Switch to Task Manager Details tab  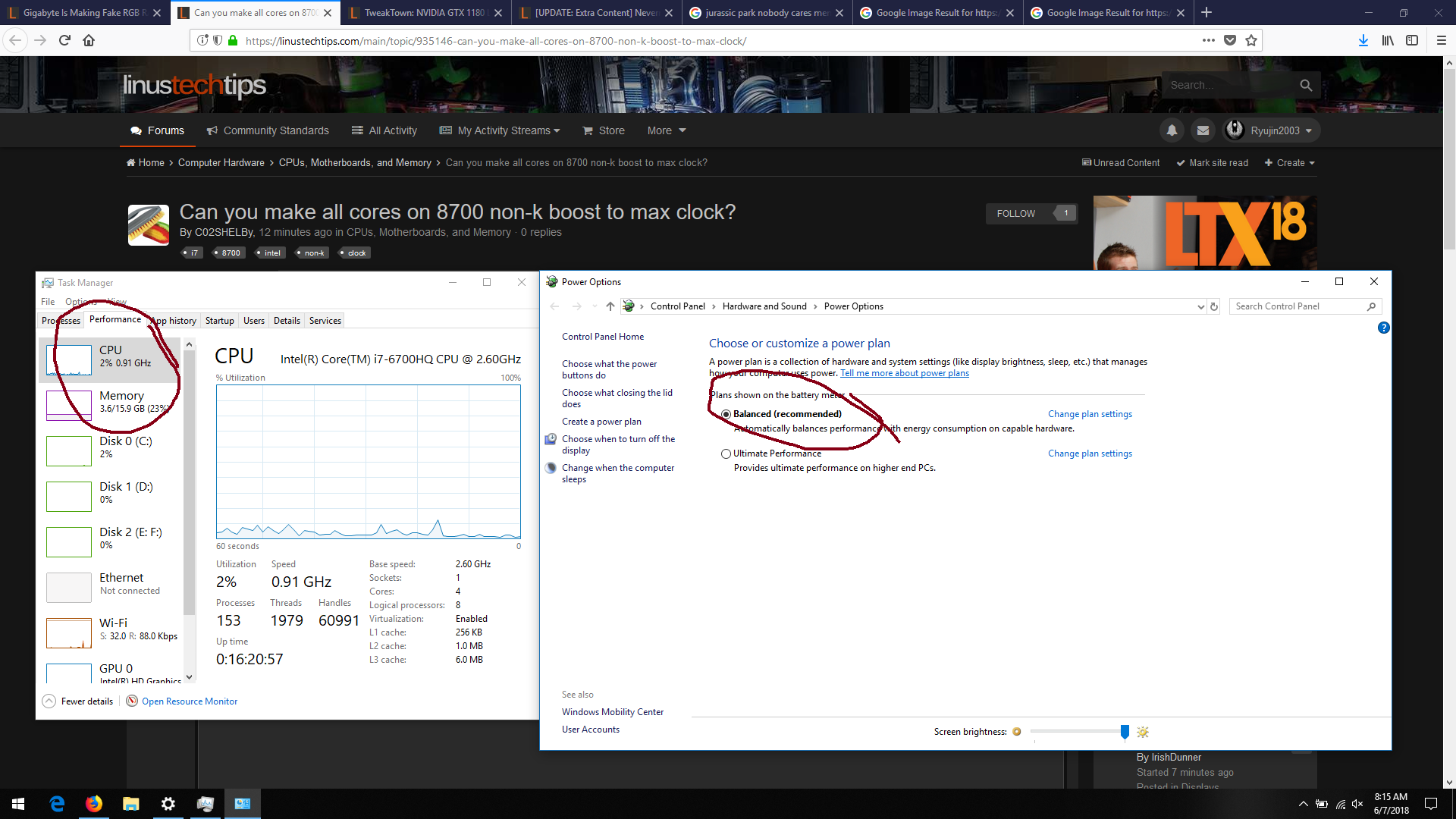(287, 321)
